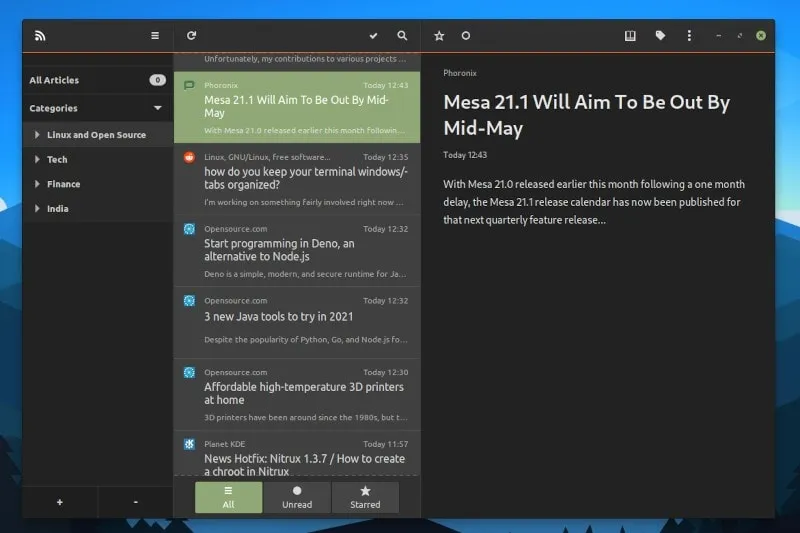Image resolution: width=800 pixels, height=533 pixels.
Task: Click the RSS feed icon in header
Action: pyautogui.click(x=40, y=36)
